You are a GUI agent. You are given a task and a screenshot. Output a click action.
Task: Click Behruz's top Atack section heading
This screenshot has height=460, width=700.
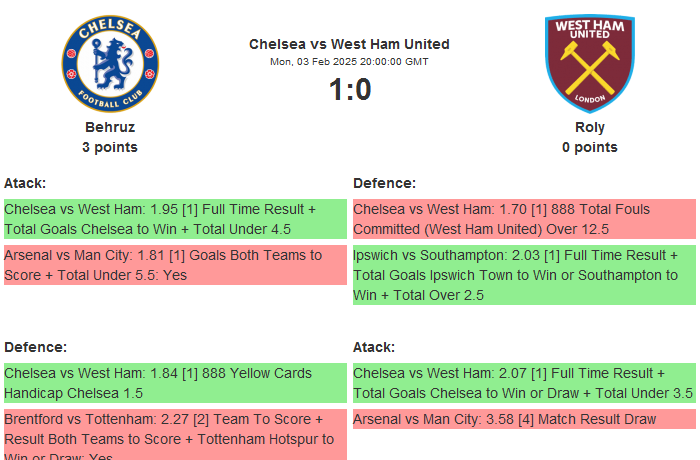[x=25, y=183]
